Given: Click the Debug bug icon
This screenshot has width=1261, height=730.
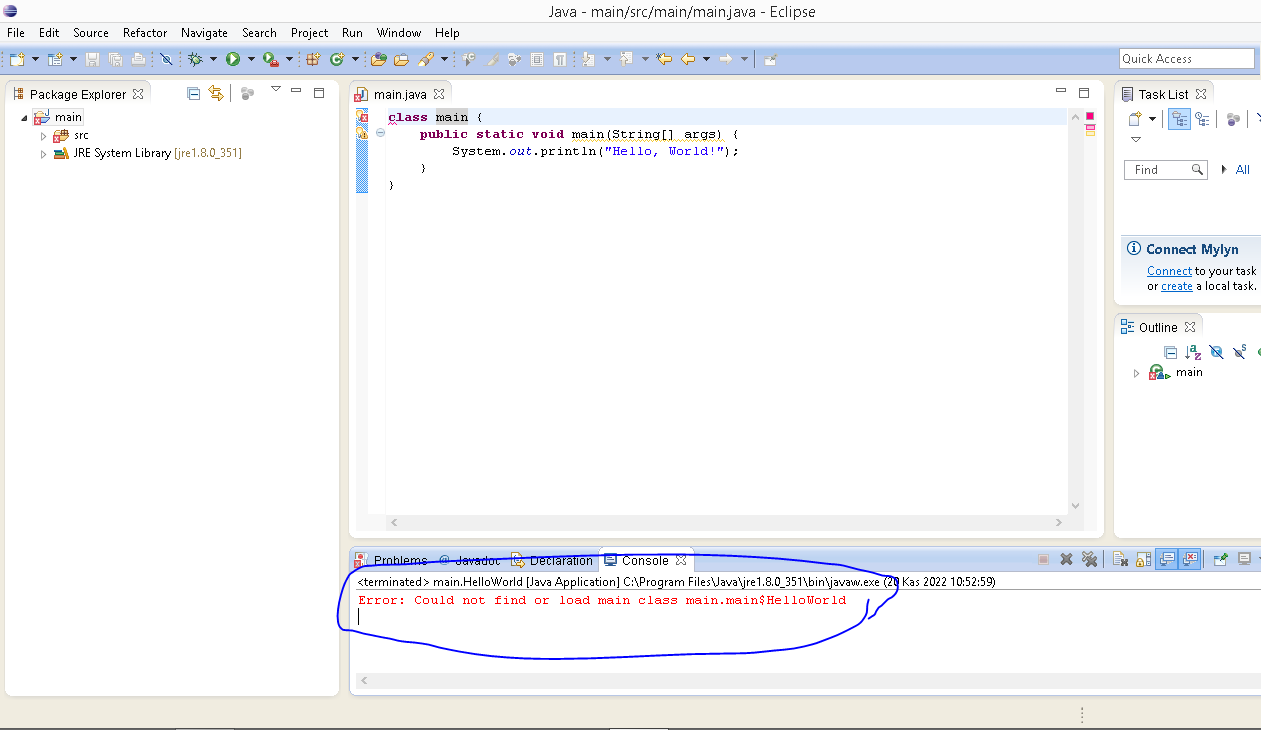Looking at the screenshot, I should coord(195,59).
